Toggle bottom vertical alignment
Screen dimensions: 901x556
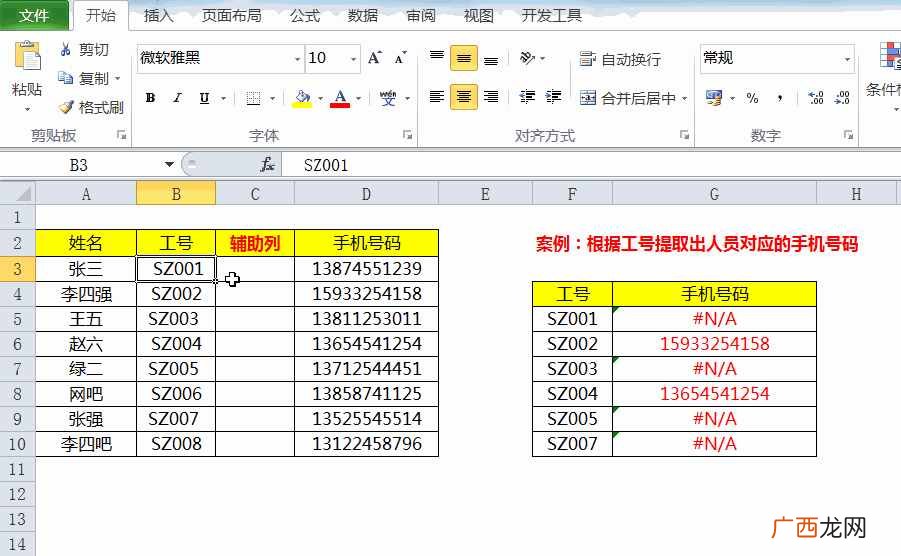point(491,58)
